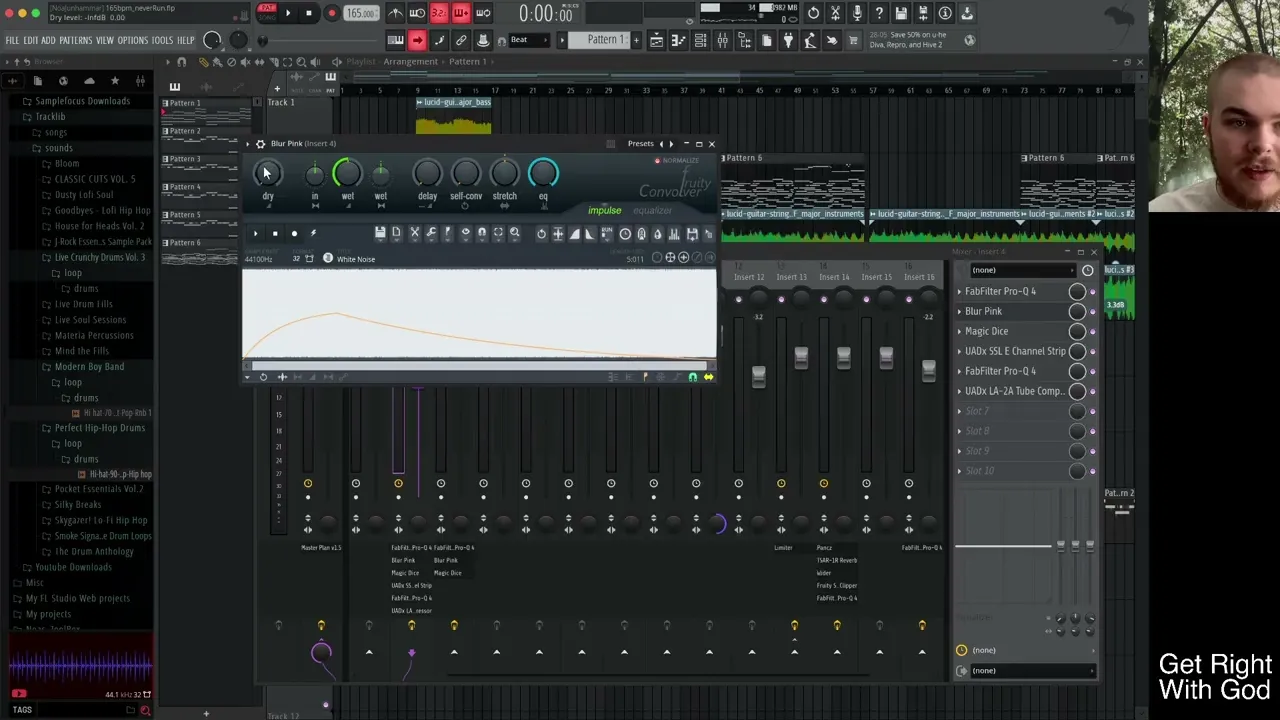Click the main transport Play button
The width and height of the screenshot is (1280, 720).
288,13
